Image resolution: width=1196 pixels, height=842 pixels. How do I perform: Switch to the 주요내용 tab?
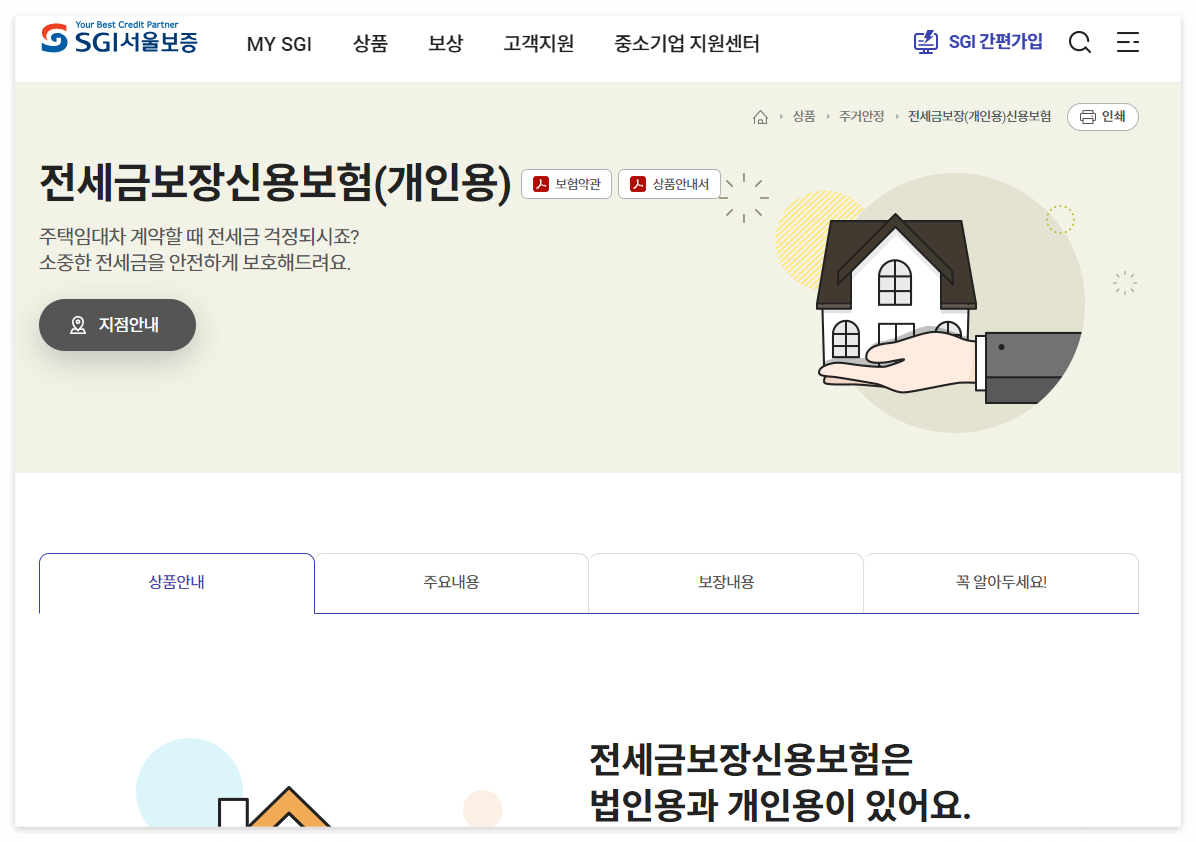coord(452,583)
